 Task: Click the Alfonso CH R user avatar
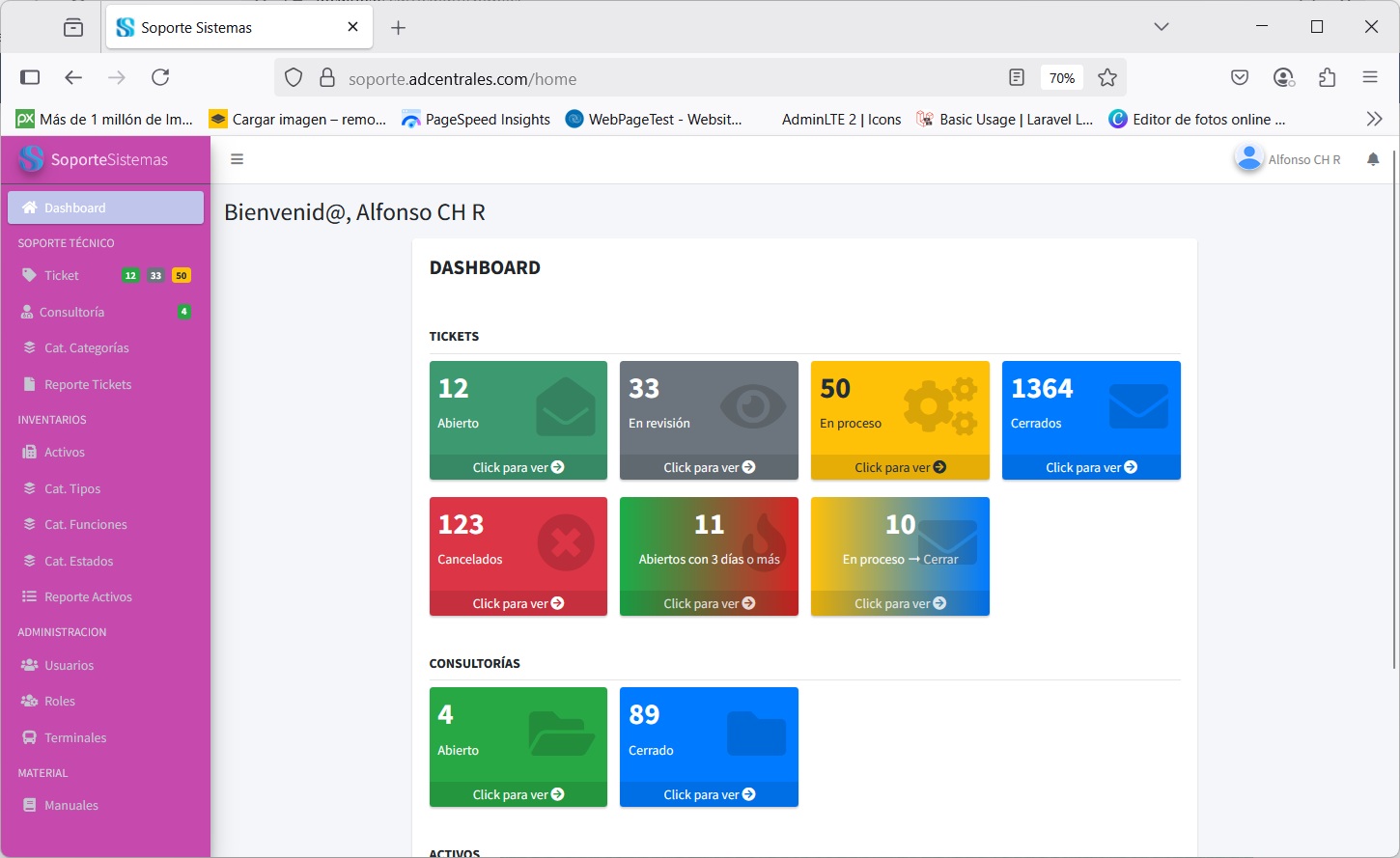(1248, 158)
